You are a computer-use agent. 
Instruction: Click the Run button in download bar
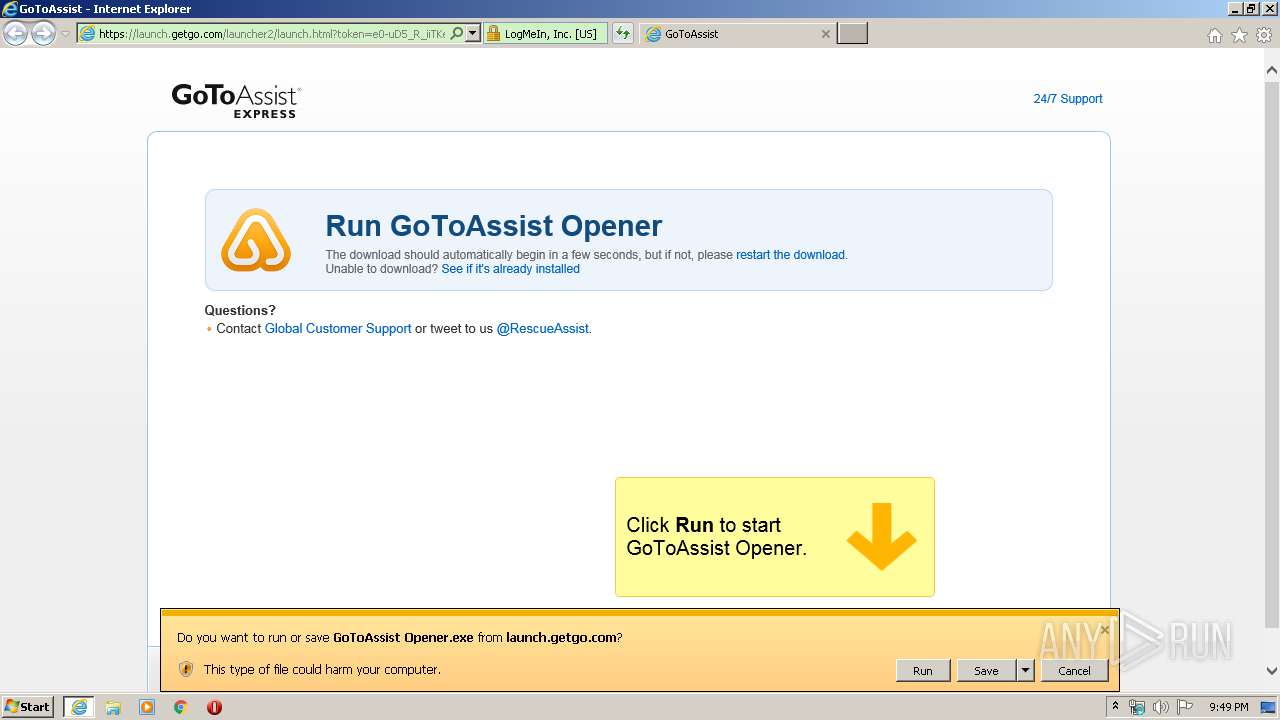[x=922, y=671]
